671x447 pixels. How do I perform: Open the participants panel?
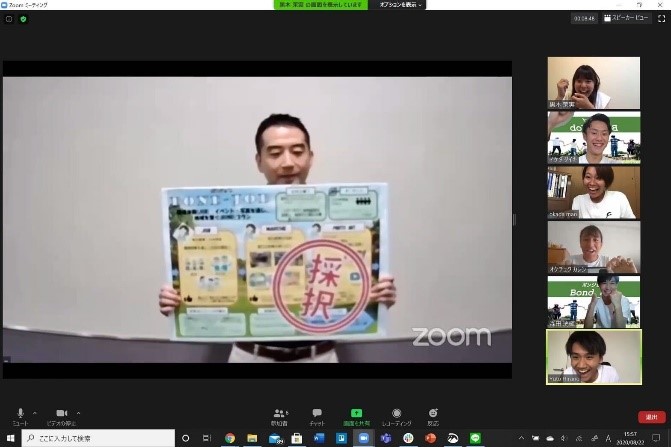[279, 417]
